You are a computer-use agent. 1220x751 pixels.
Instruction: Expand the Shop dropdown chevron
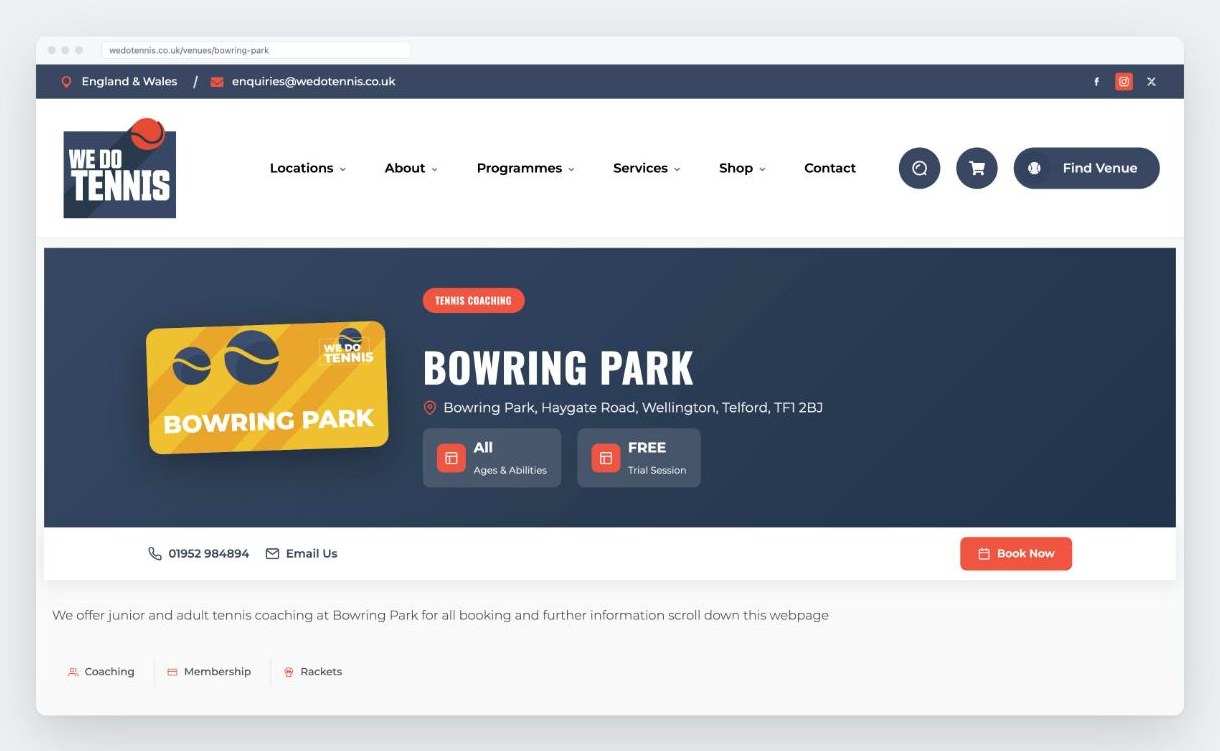[x=763, y=169]
